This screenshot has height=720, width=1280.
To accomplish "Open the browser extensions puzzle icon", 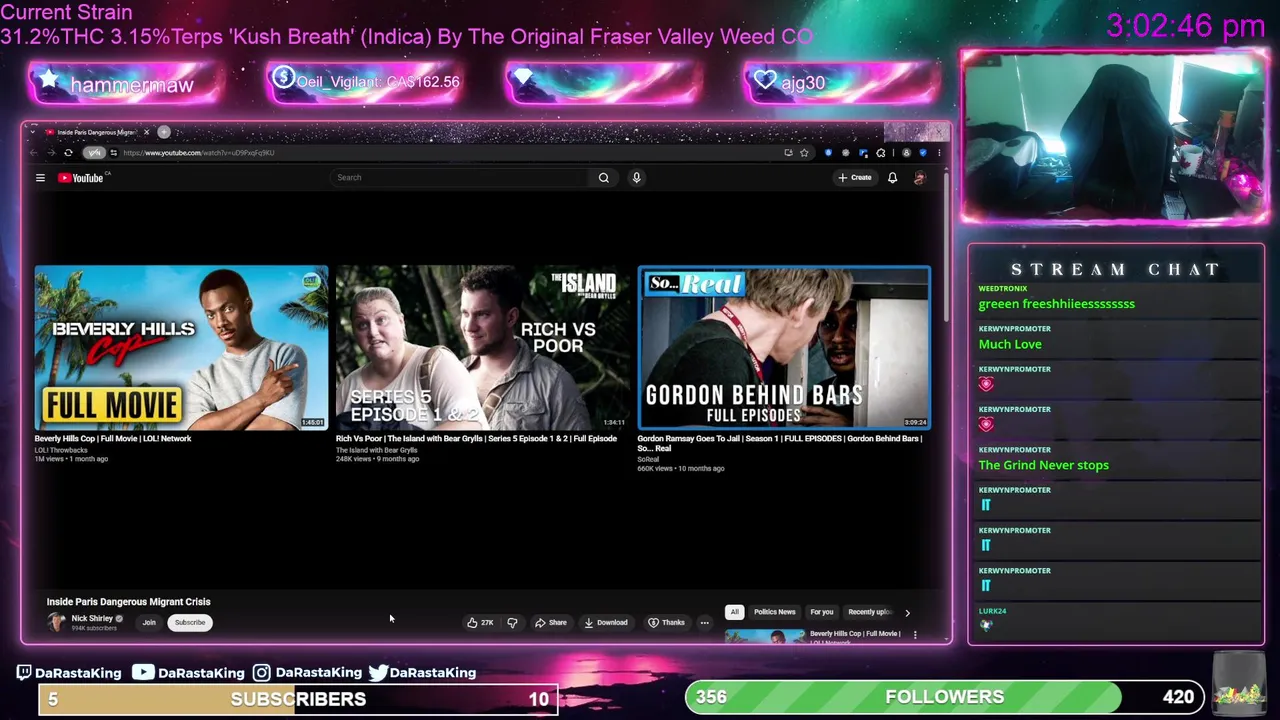I will point(881,153).
